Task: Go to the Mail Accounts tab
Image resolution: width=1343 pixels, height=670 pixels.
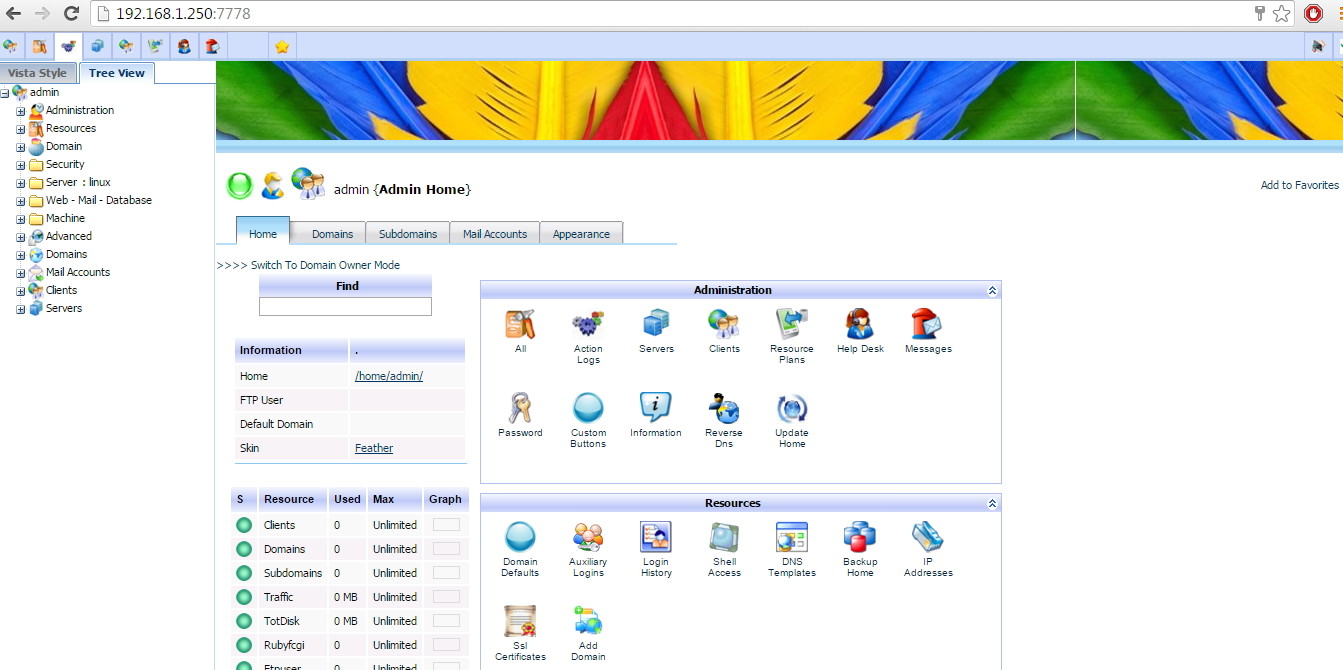Action: pyautogui.click(x=495, y=233)
